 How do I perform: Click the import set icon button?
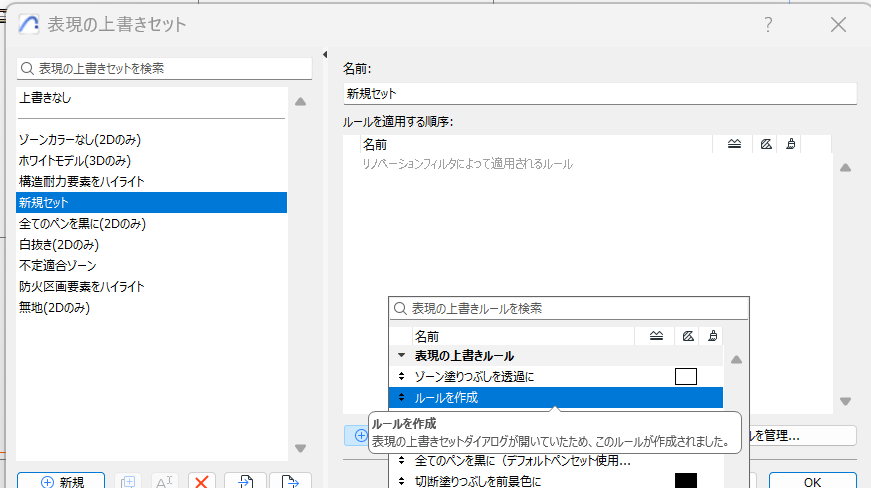click(246, 481)
